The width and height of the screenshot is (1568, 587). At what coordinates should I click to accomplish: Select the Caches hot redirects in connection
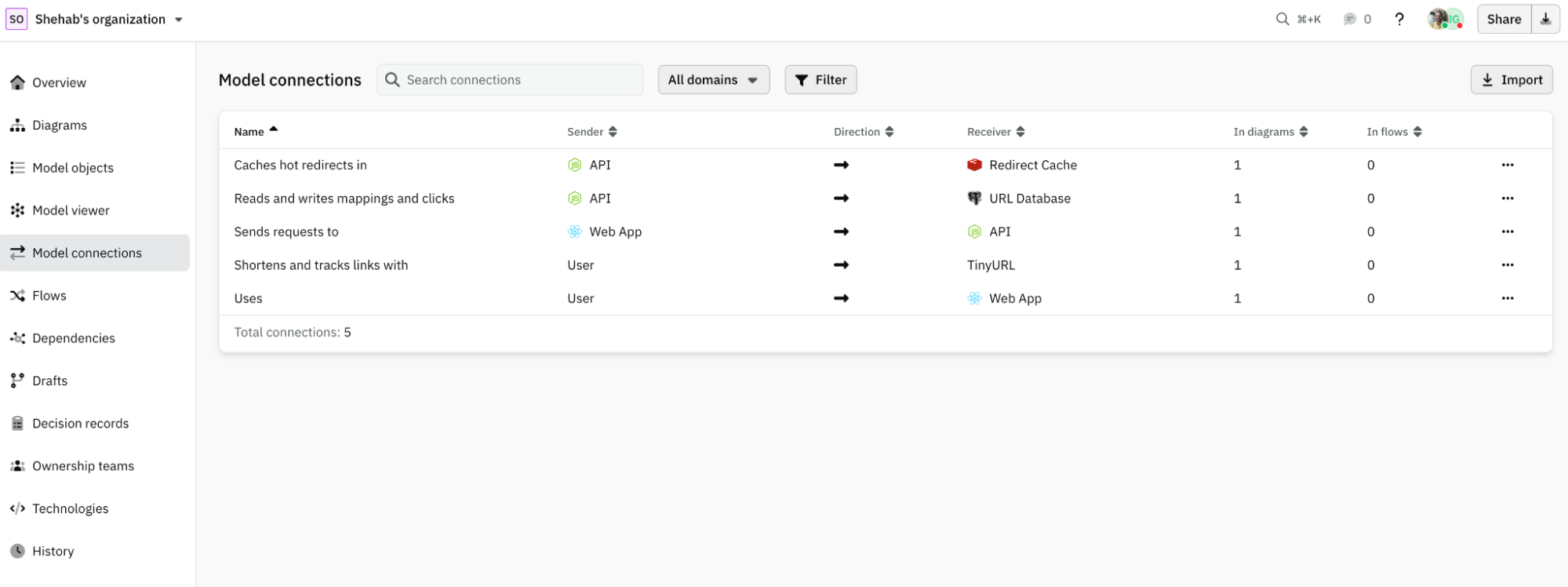tap(300, 165)
